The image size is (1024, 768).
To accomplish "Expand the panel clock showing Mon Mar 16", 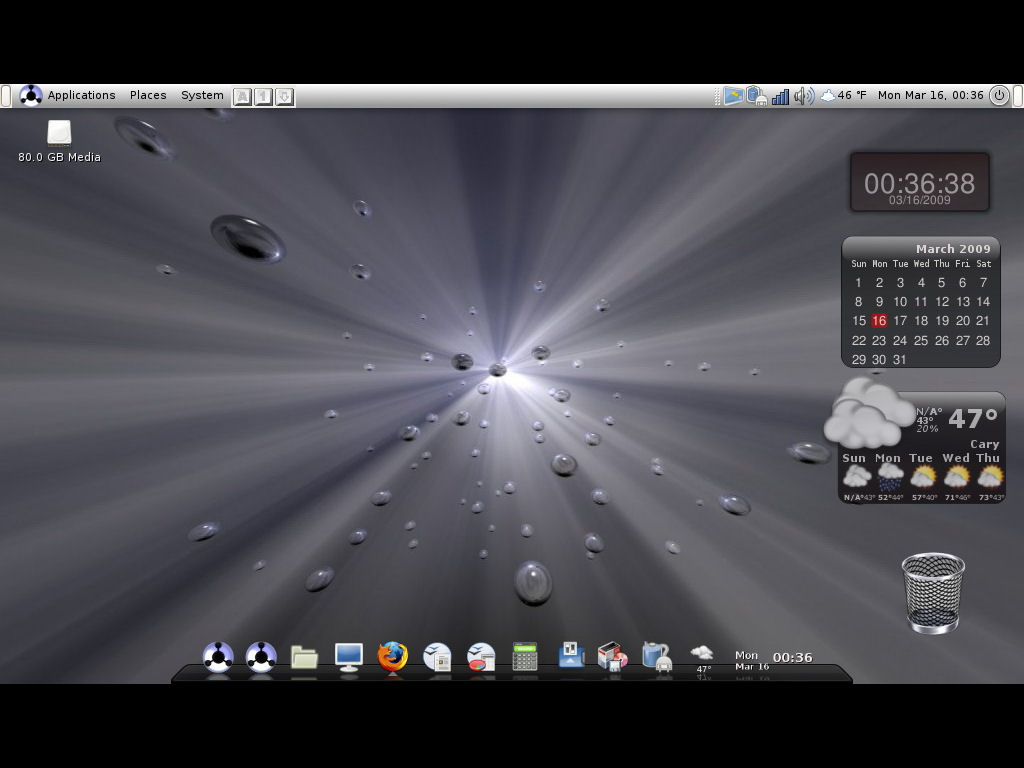I will (x=930, y=96).
